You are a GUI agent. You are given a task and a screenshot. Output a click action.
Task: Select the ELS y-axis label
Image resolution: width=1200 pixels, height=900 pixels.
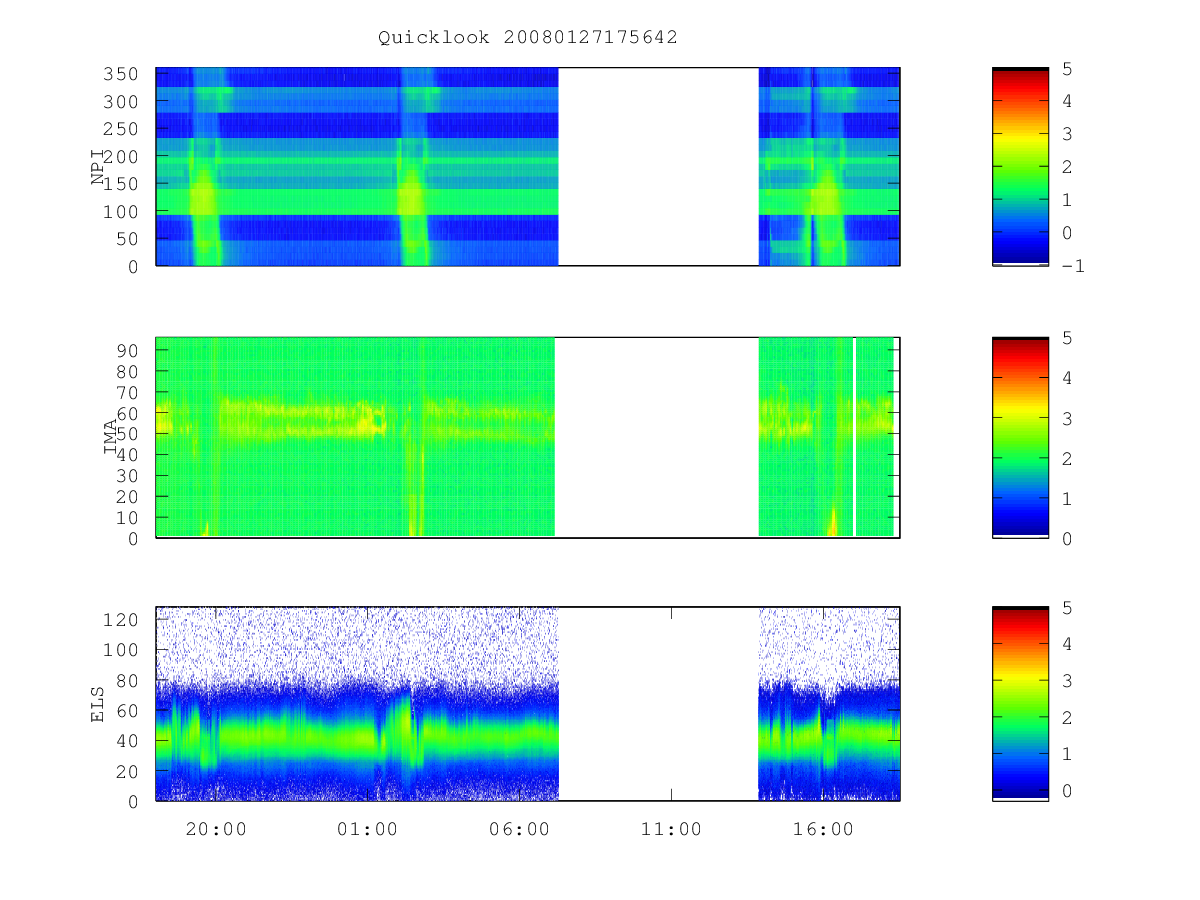point(98,704)
